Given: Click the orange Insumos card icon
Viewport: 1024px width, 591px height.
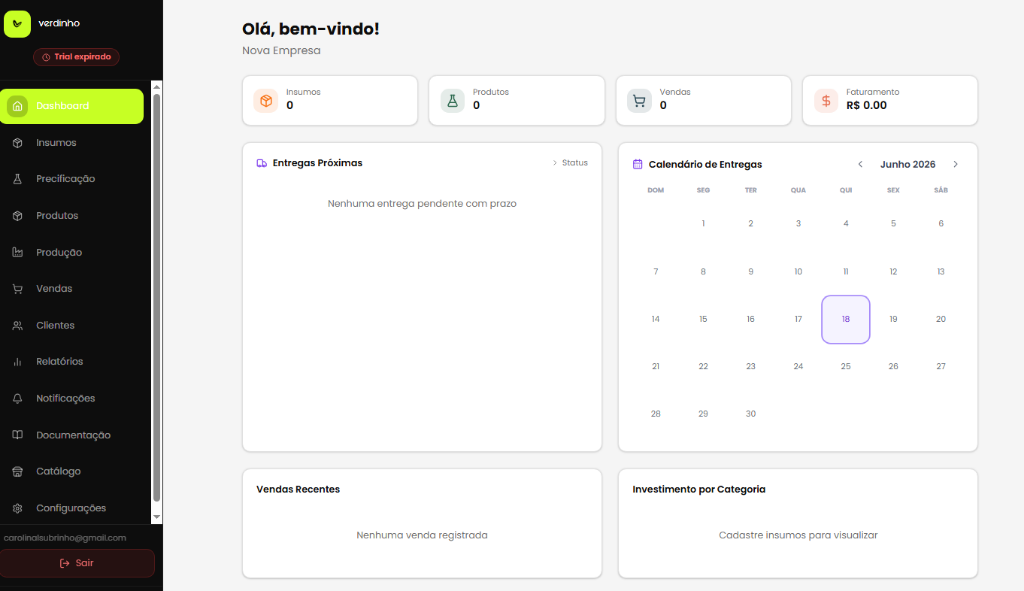Looking at the screenshot, I should pyautogui.click(x=266, y=101).
